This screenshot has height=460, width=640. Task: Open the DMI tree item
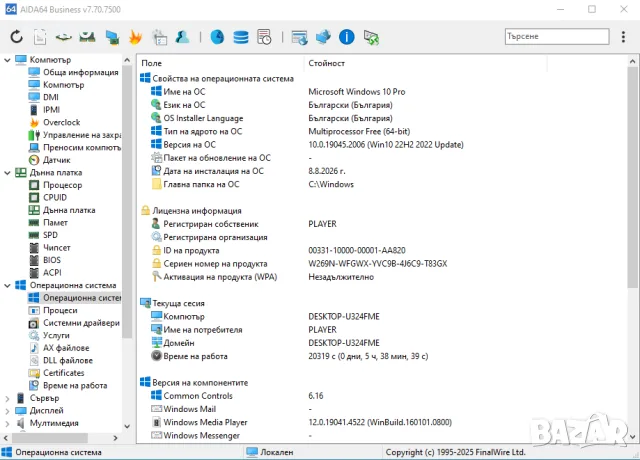51,97
